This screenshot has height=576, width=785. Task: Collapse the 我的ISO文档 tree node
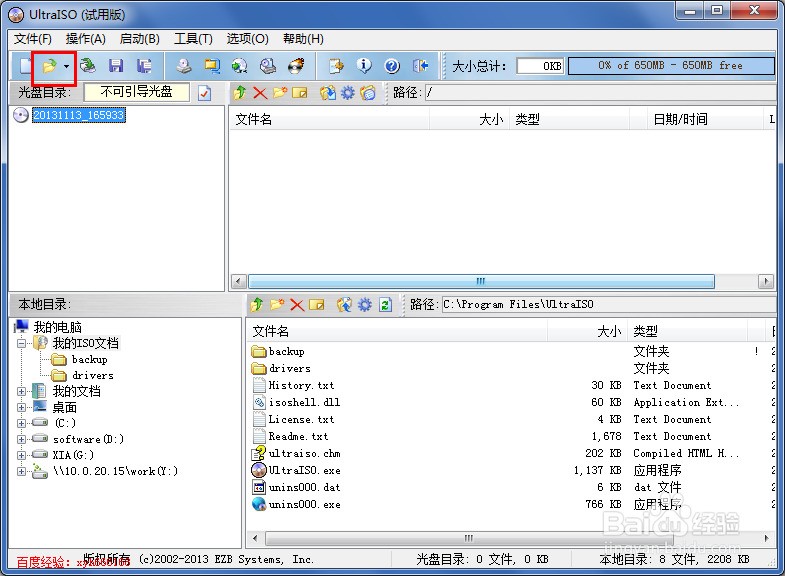22,343
